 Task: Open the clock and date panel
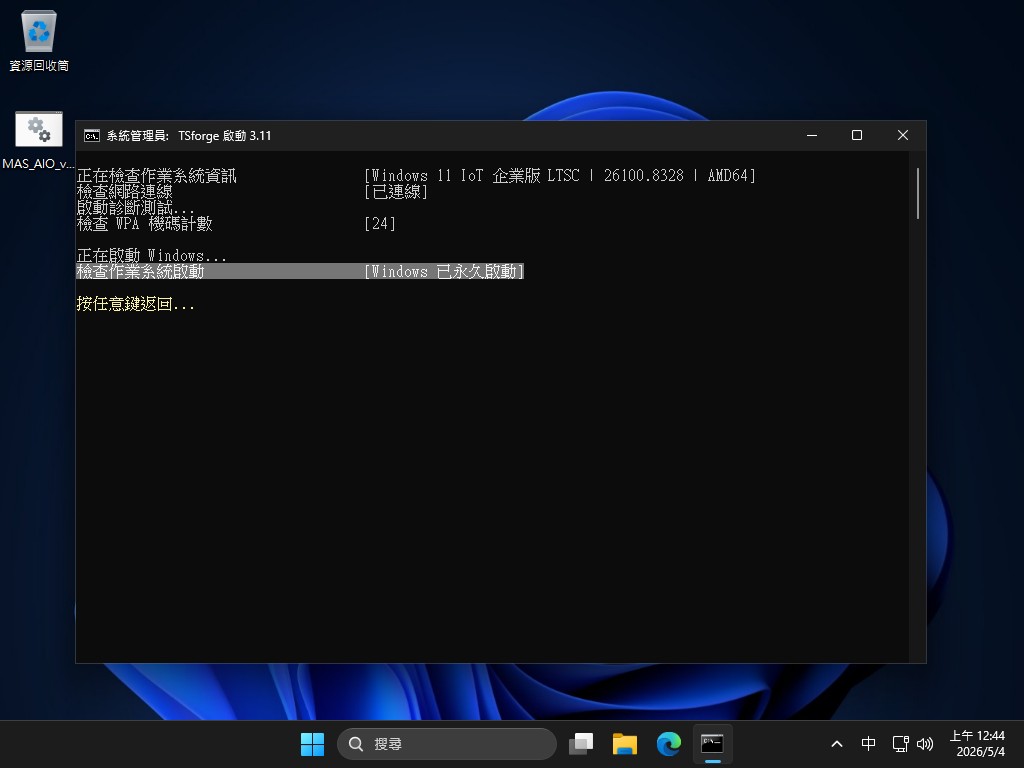[x=978, y=744]
